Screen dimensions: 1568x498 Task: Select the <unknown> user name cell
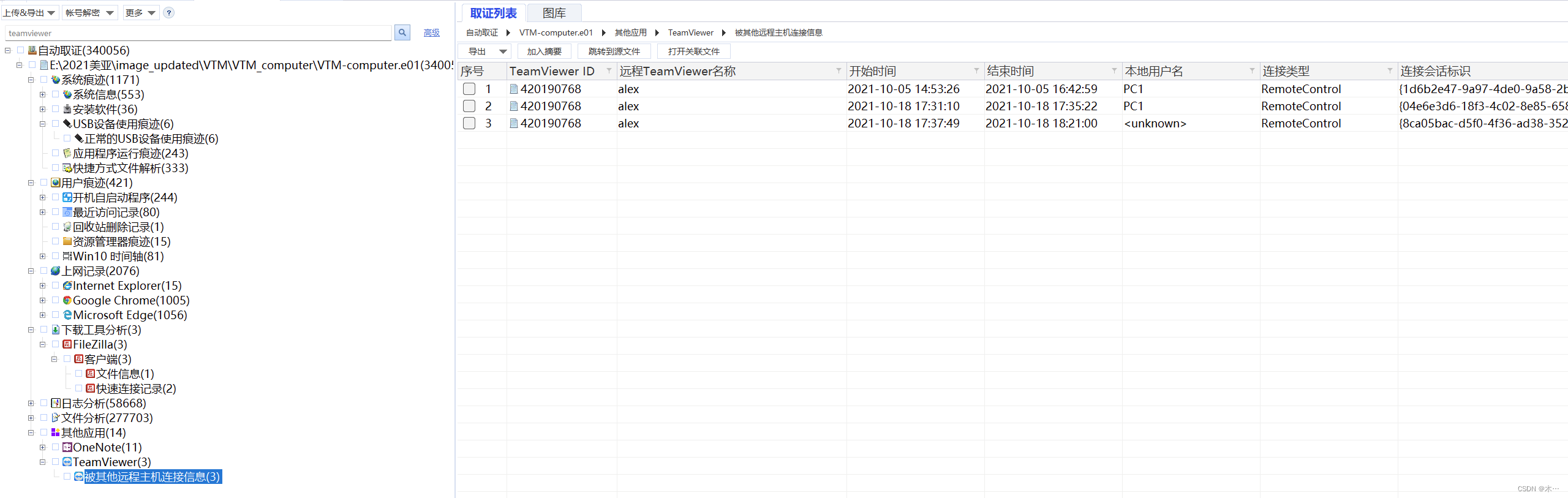[x=1155, y=123]
